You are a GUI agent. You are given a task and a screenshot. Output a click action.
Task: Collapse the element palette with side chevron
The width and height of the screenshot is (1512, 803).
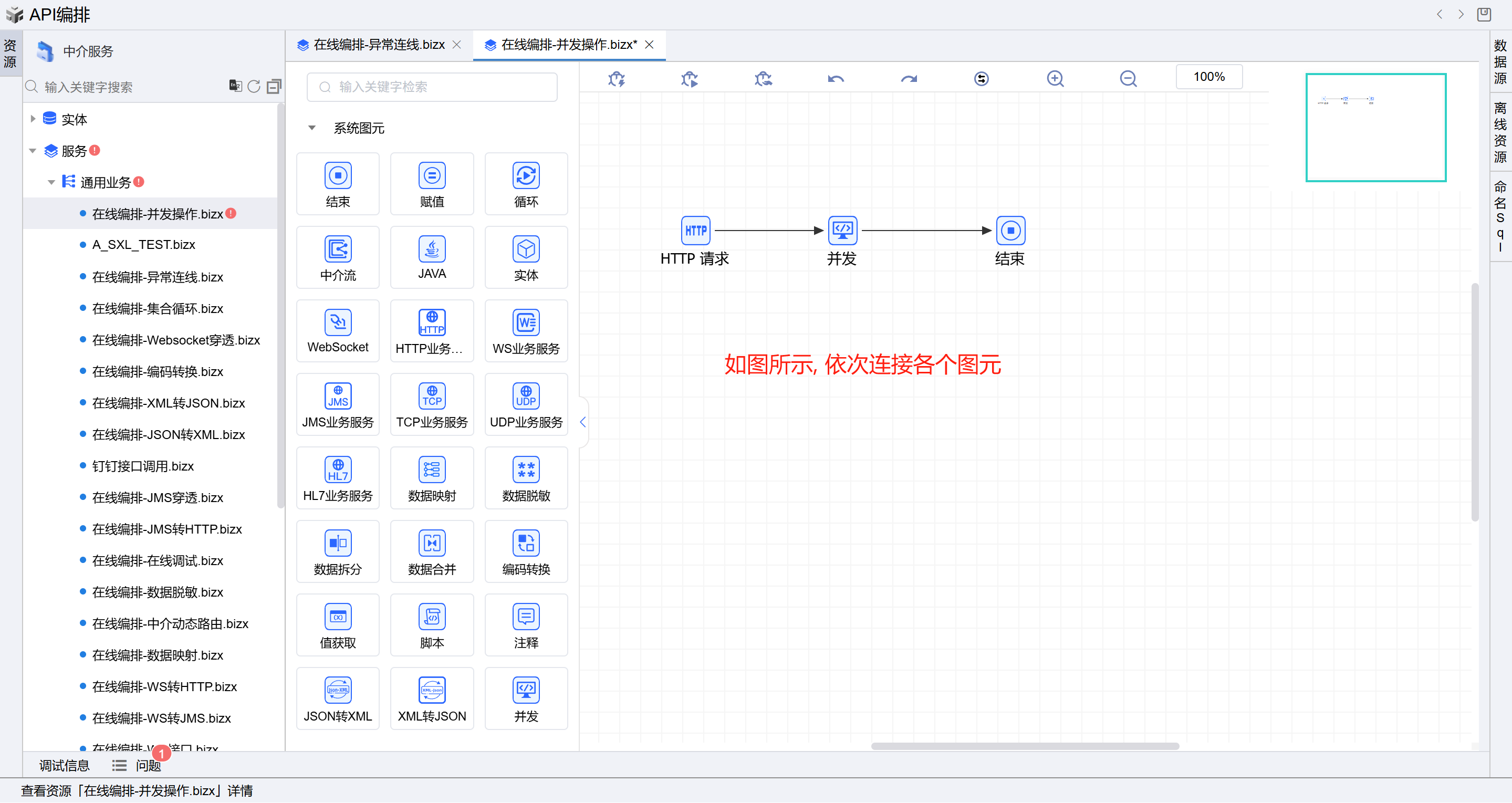582,422
